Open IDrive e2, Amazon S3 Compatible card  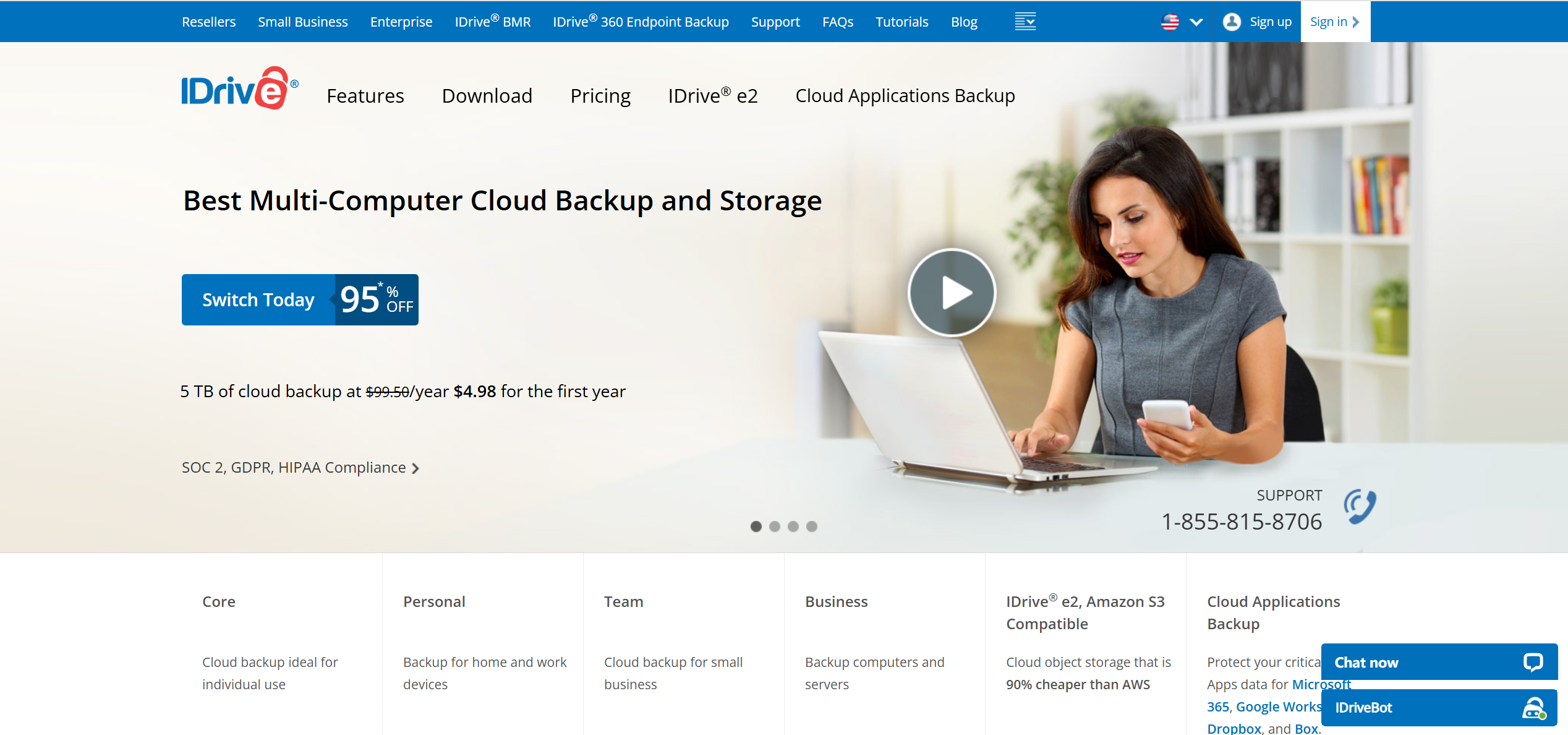[1086, 612]
